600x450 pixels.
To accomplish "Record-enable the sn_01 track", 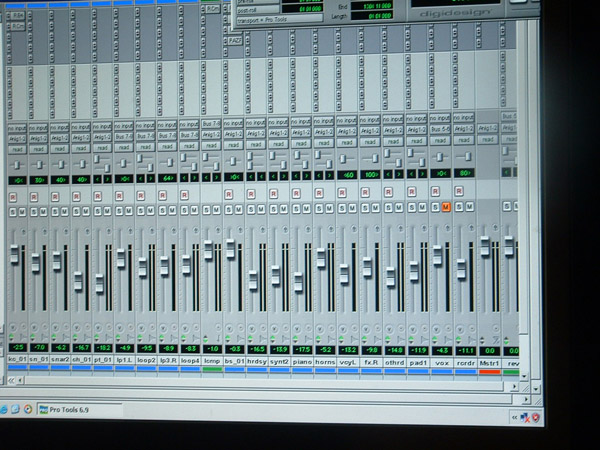I will (34, 197).
